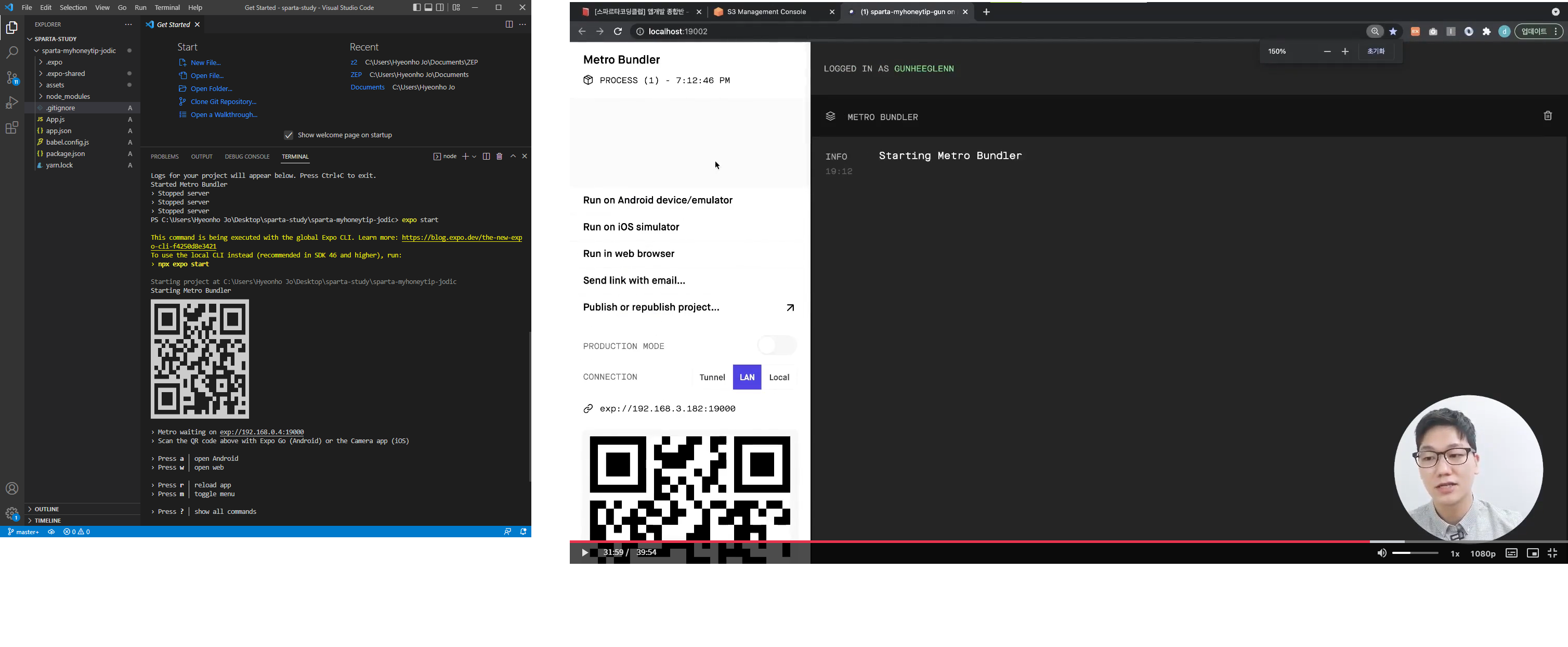Reload the localhost:19002 browser page

click(617, 32)
